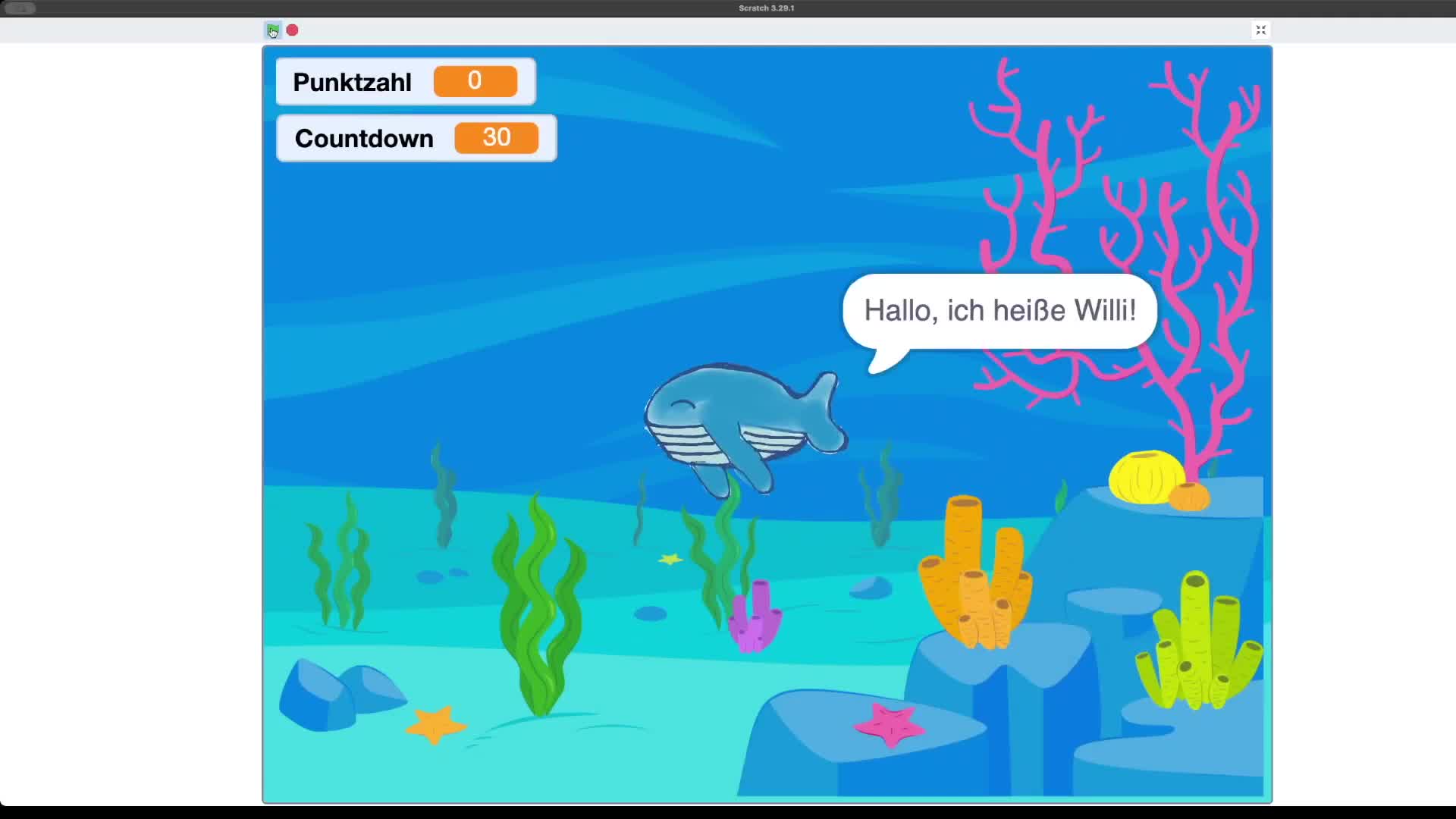Click the small yellow starfish near the seaweed
The width and height of the screenshot is (1456, 819).
670,560
